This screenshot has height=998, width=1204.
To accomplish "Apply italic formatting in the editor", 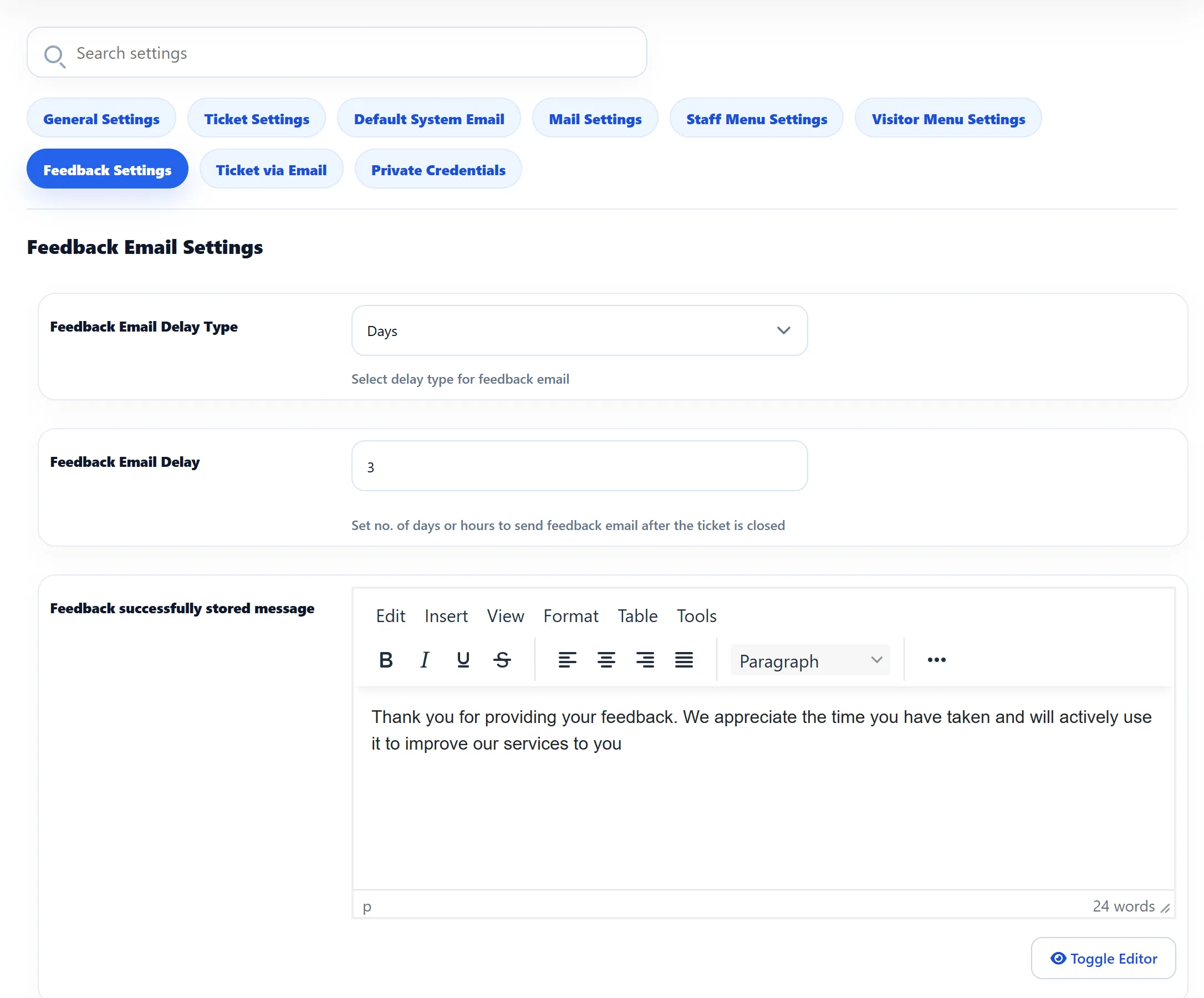I will point(424,660).
